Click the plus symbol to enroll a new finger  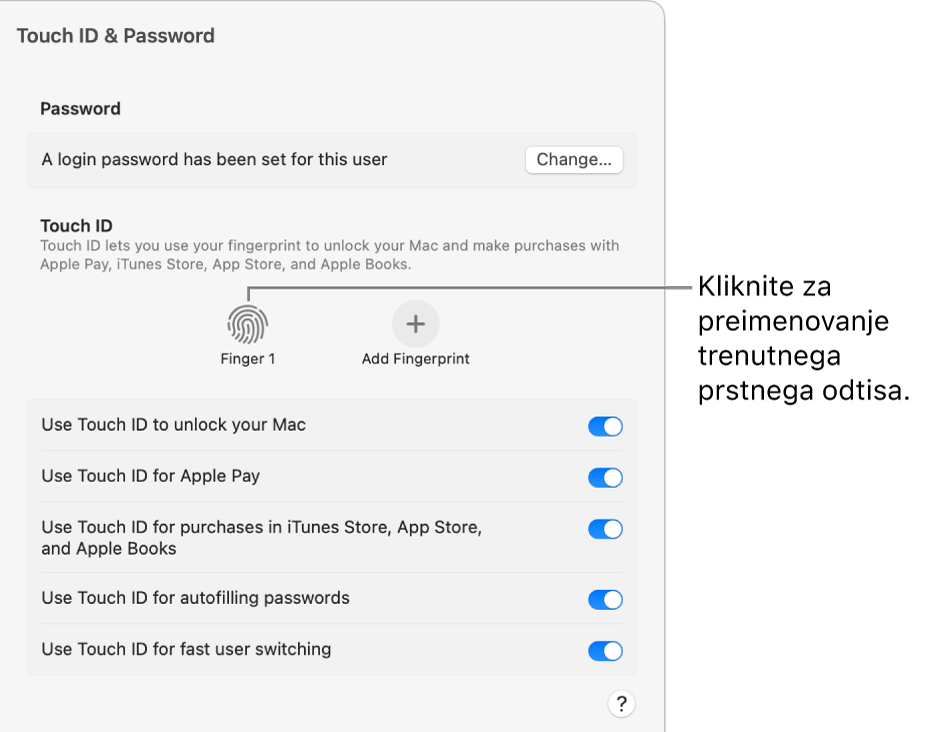(x=416, y=322)
